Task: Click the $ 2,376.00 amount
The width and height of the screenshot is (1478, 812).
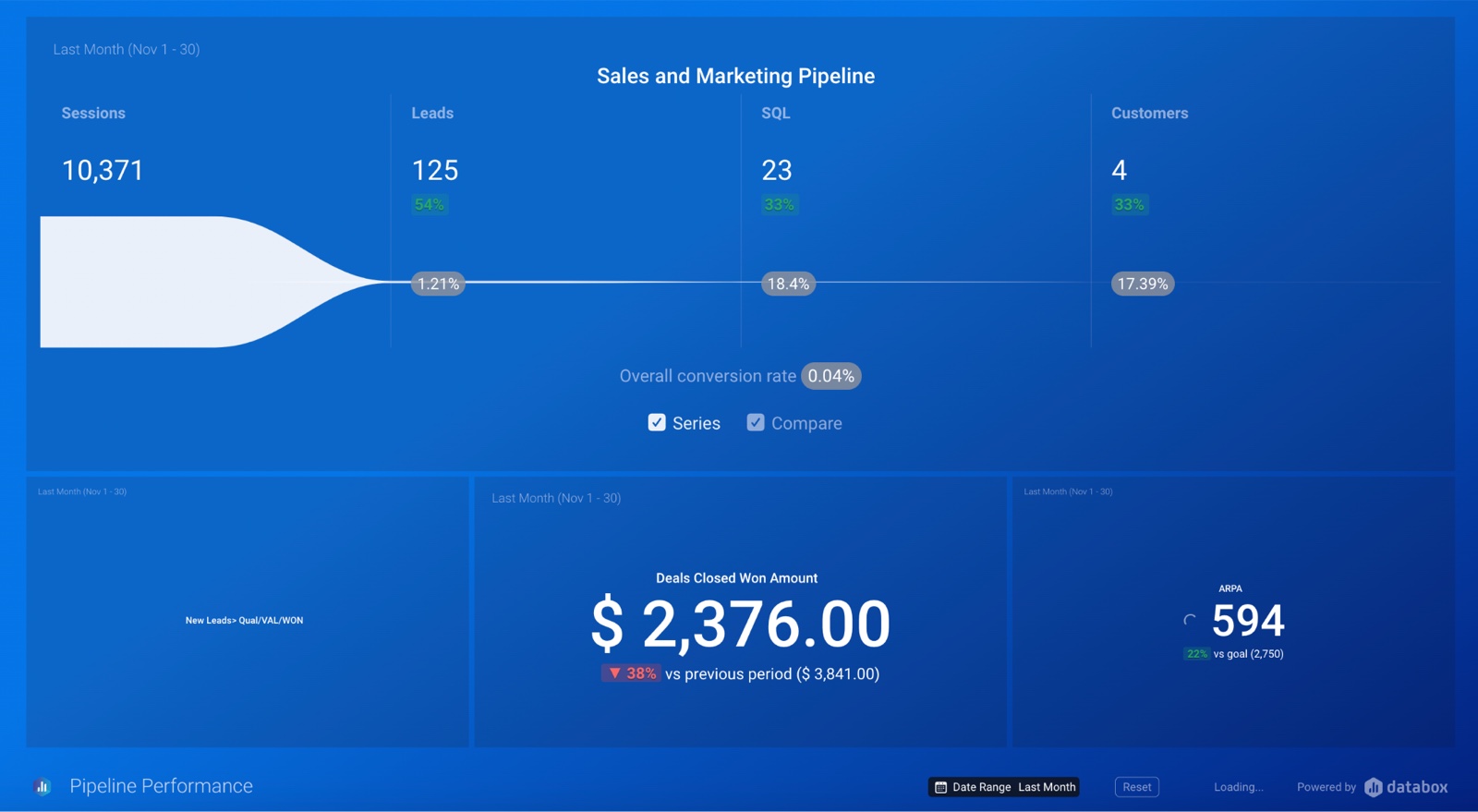Action: [x=741, y=624]
